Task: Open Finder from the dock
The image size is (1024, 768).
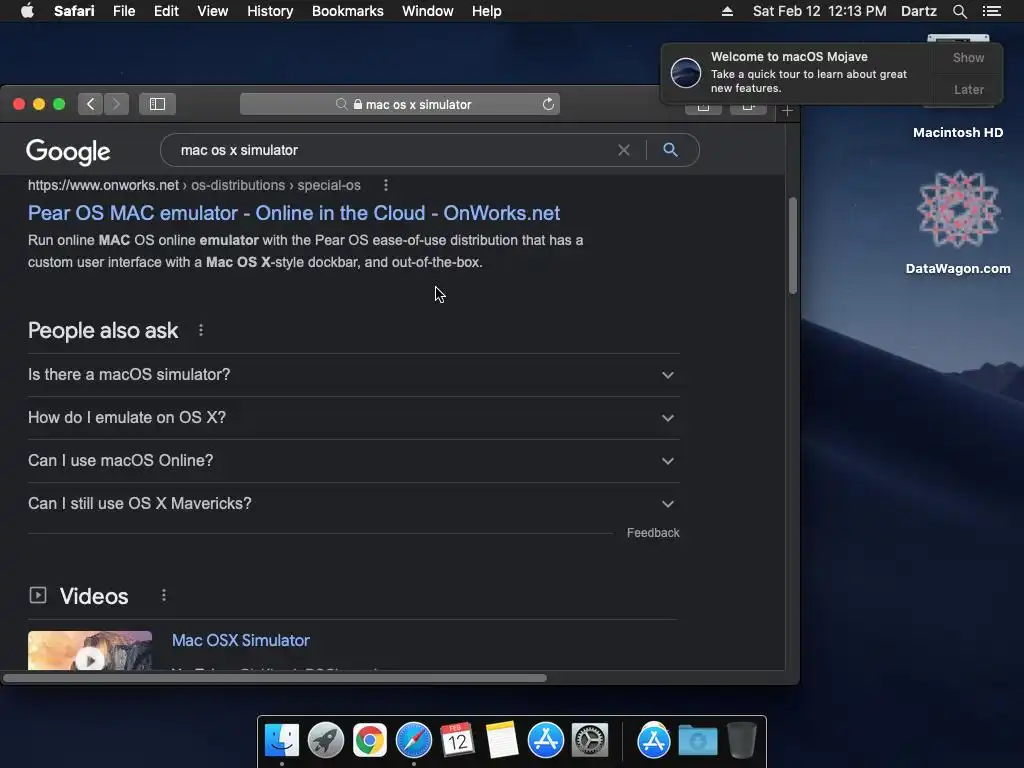Action: point(281,740)
